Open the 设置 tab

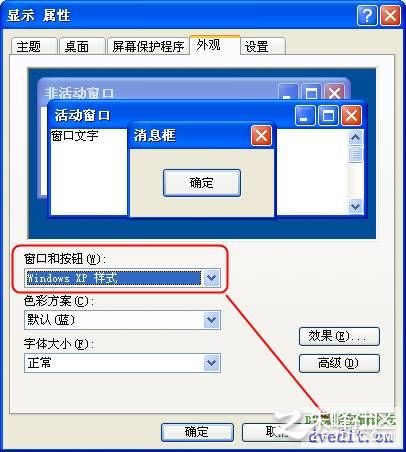coord(263,46)
